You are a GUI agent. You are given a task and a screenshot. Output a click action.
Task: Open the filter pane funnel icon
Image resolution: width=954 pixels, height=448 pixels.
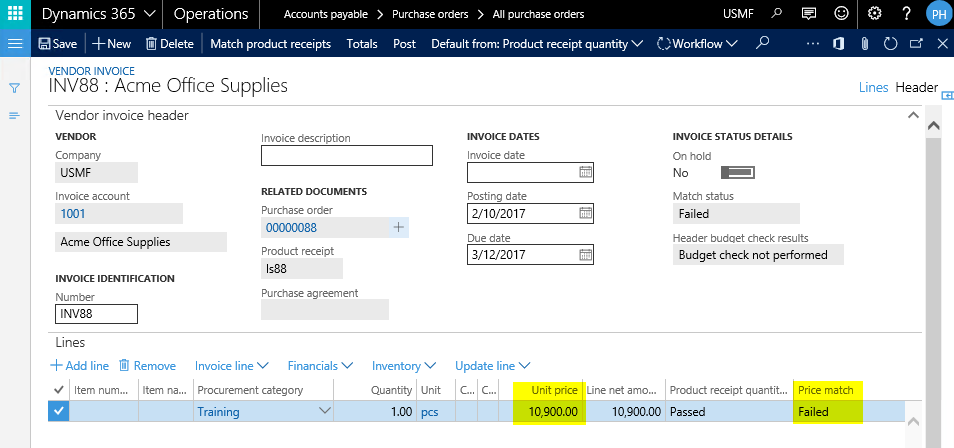tap(15, 88)
